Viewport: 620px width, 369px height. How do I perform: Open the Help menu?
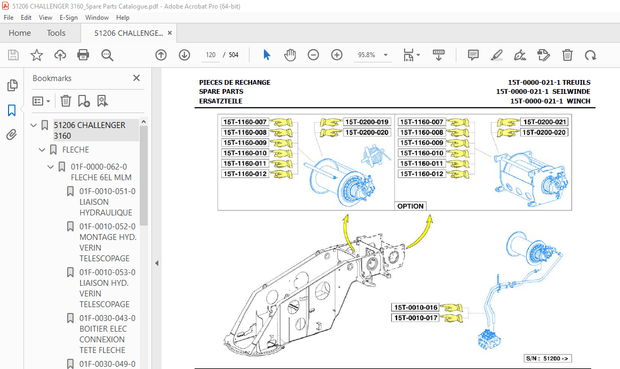[123, 17]
